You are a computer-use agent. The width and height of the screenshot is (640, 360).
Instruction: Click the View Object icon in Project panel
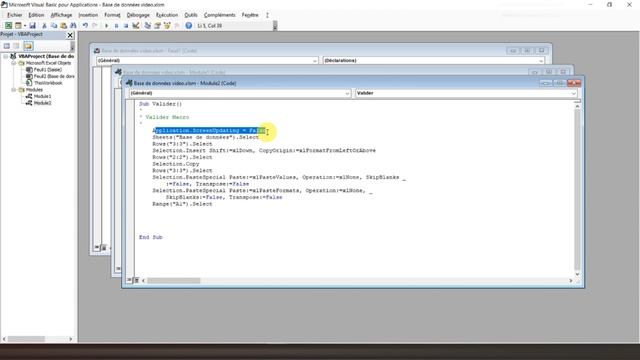[x=16, y=46]
